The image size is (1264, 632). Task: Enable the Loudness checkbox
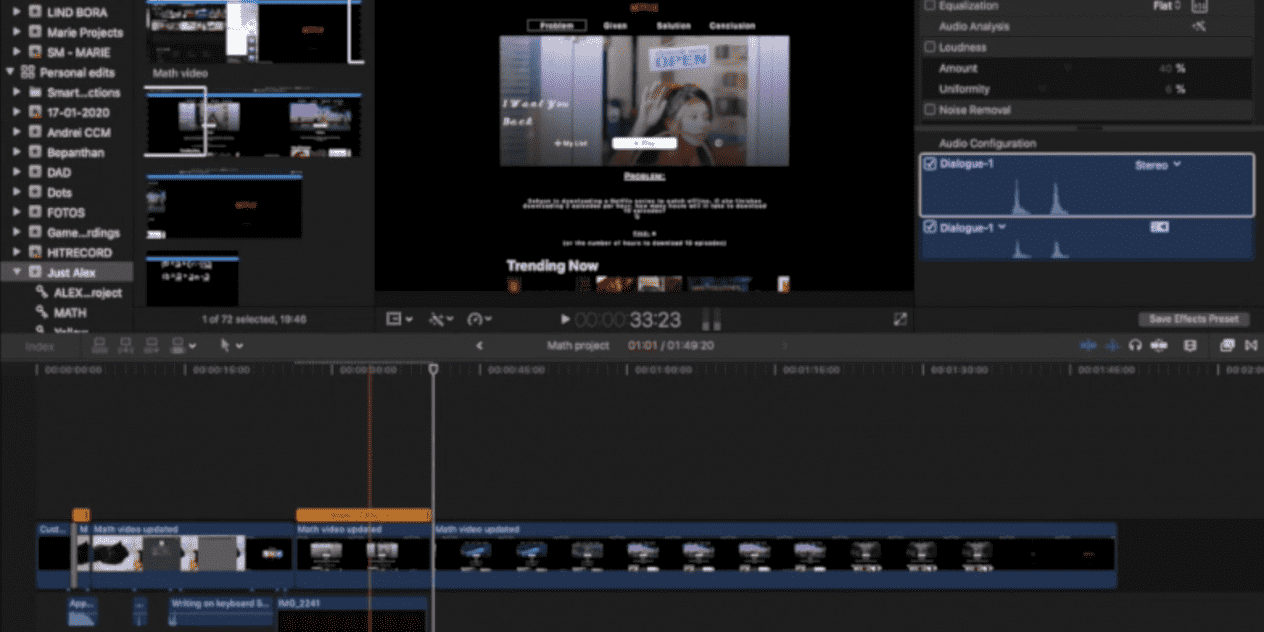pos(930,47)
